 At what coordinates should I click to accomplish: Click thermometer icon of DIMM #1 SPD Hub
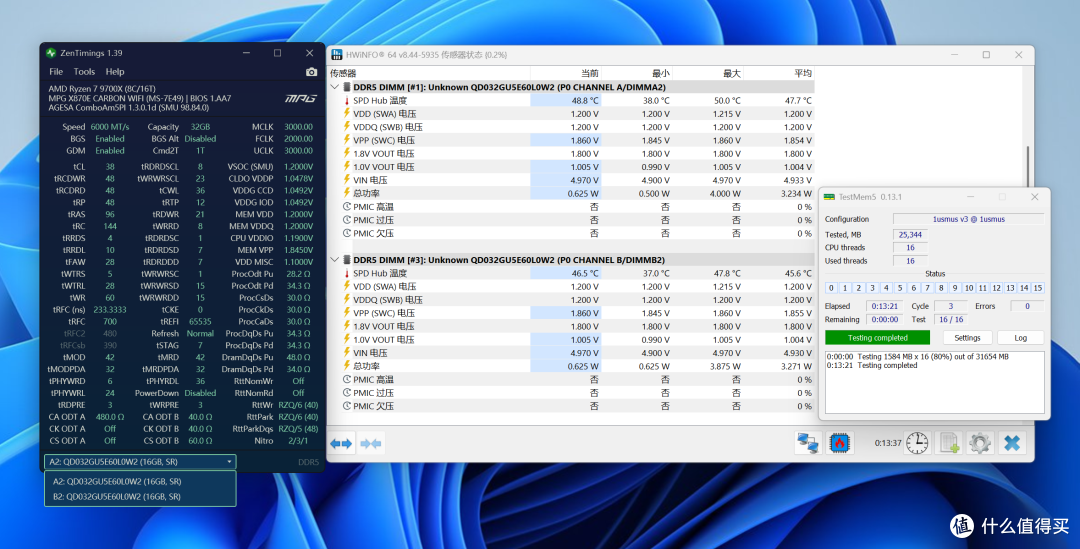pyautogui.click(x=346, y=101)
